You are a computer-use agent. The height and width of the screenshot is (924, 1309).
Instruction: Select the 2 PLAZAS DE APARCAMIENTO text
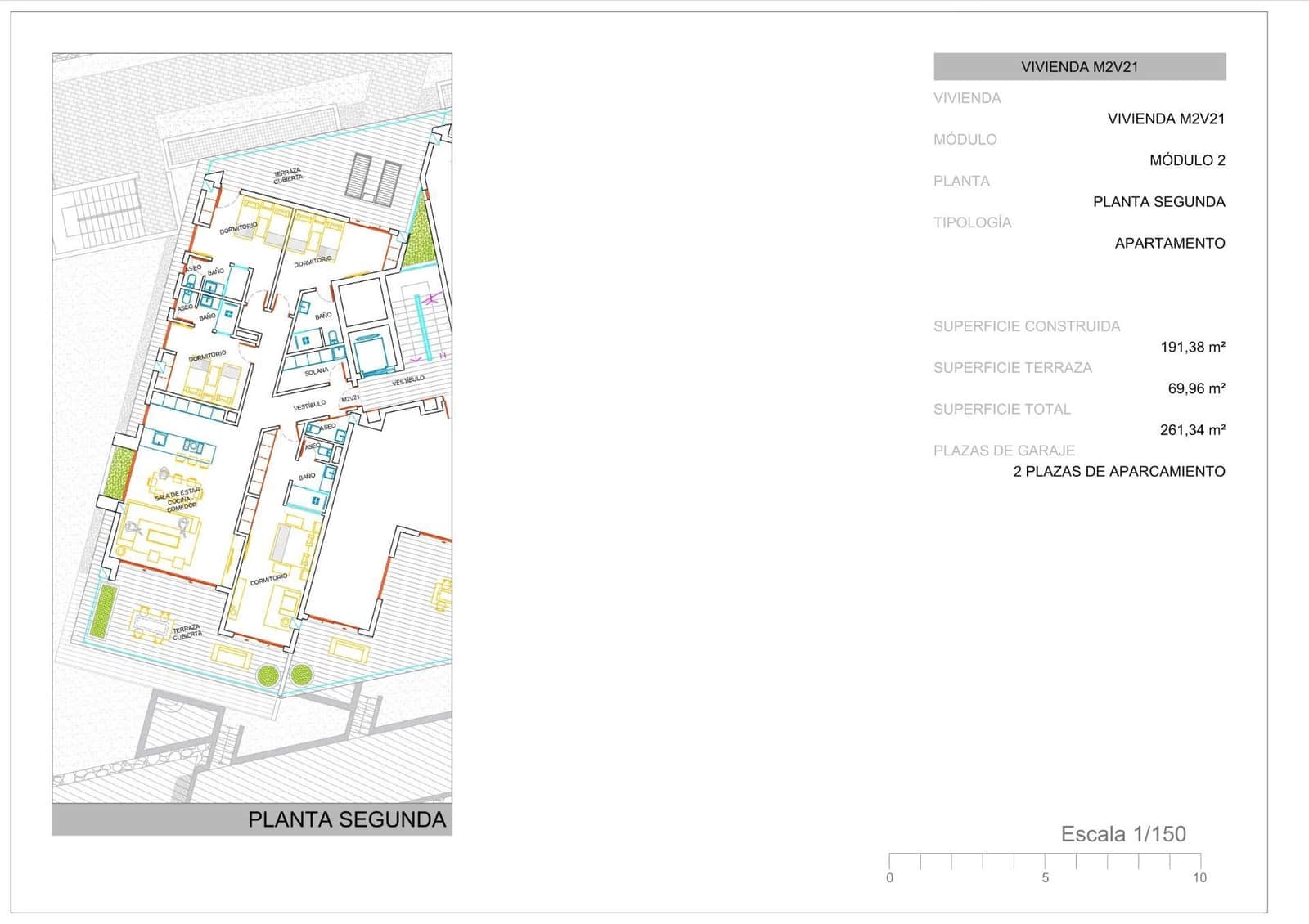(1119, 470)
